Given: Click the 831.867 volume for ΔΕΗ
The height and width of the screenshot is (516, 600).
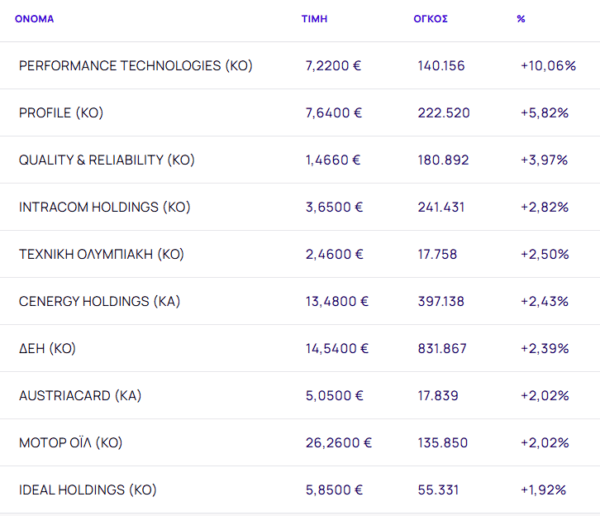Looking at the screenshot, I should pyautogui.click(x=444, y=348).
